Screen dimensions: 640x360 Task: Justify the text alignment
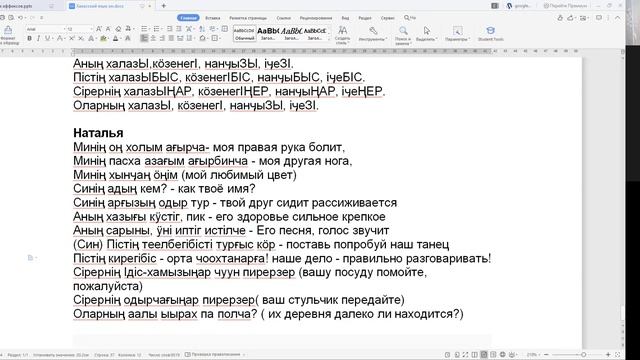click(171, 38)
